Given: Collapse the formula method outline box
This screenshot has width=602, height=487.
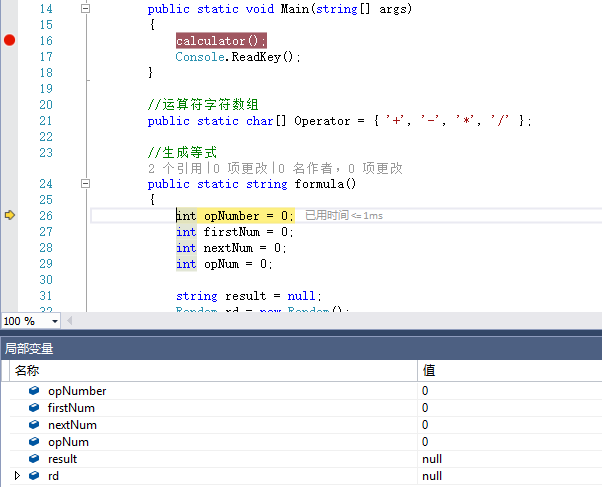Looking at the screenshot, I should coord(86,184).
